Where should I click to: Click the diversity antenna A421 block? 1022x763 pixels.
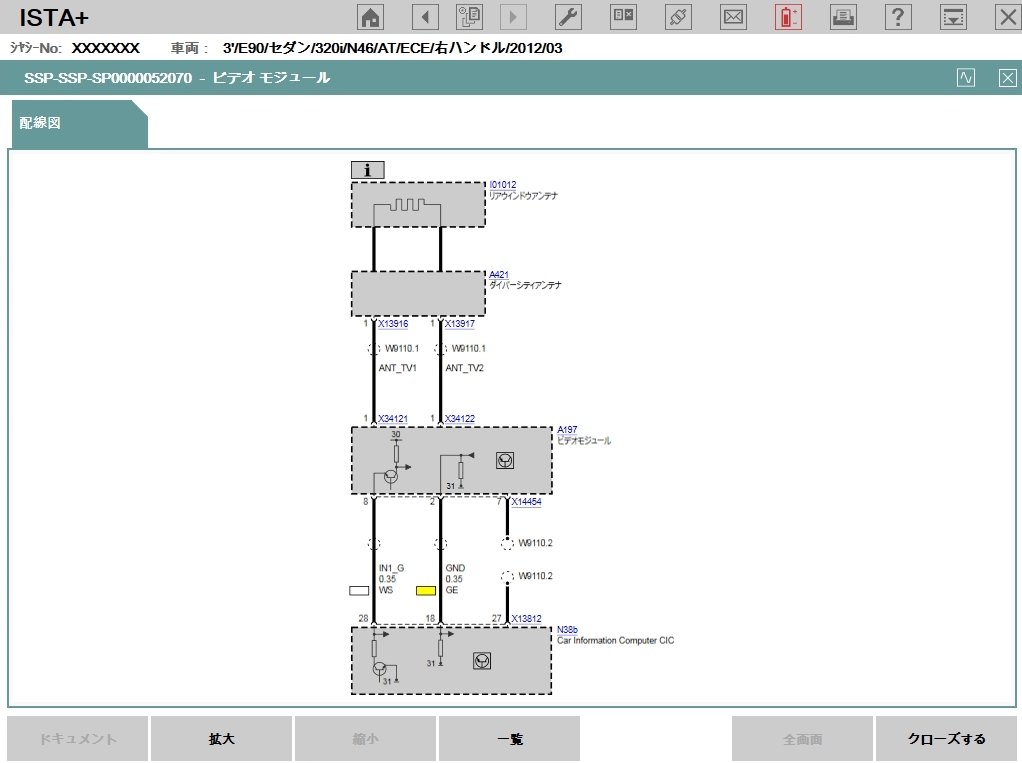pyautogui.click(x=418, y=294)
